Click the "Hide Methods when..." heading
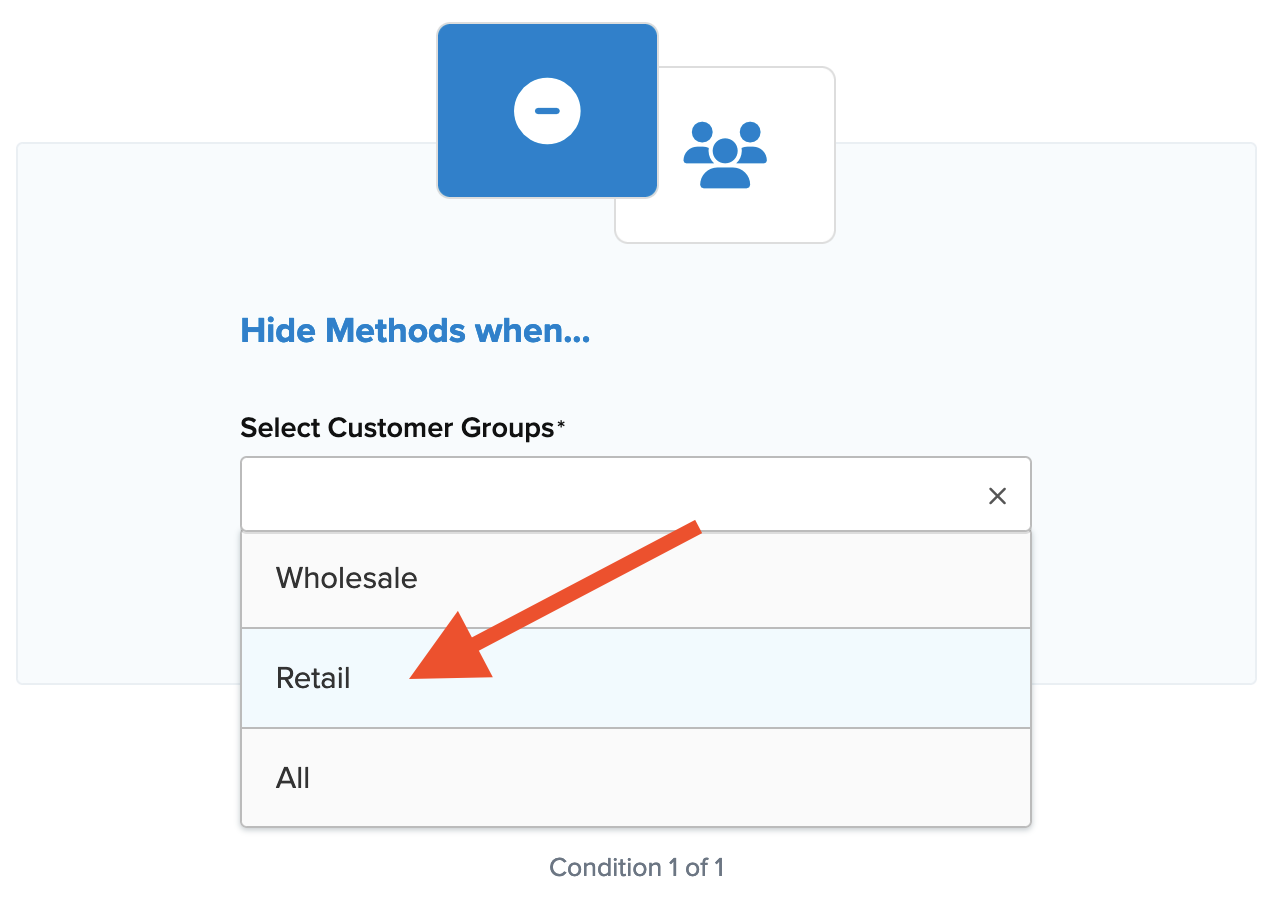This screenshot has height=922, width=1276. coord(415,330)
